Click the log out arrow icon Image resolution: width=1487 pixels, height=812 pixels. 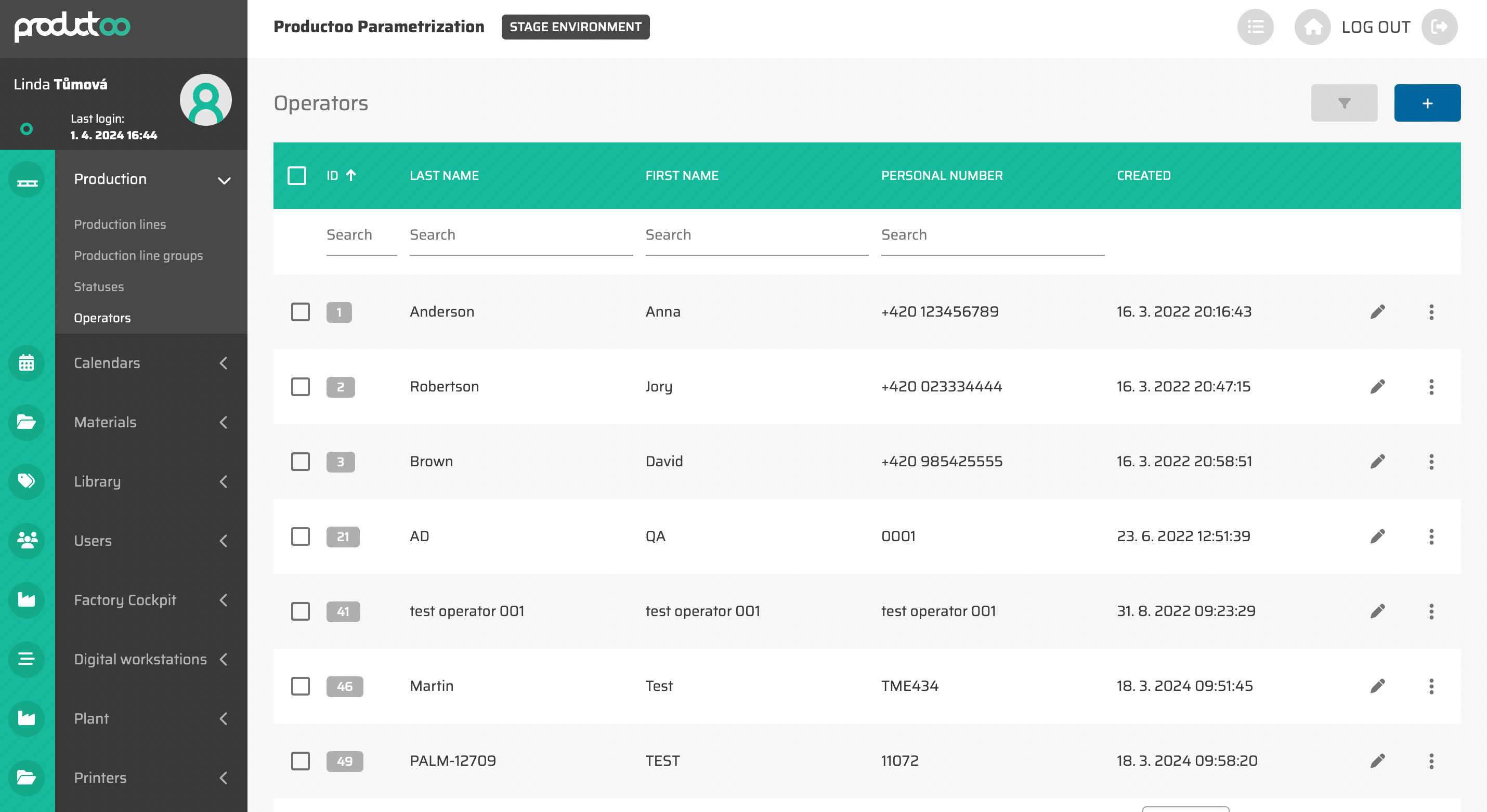(x=1439, y=27)
